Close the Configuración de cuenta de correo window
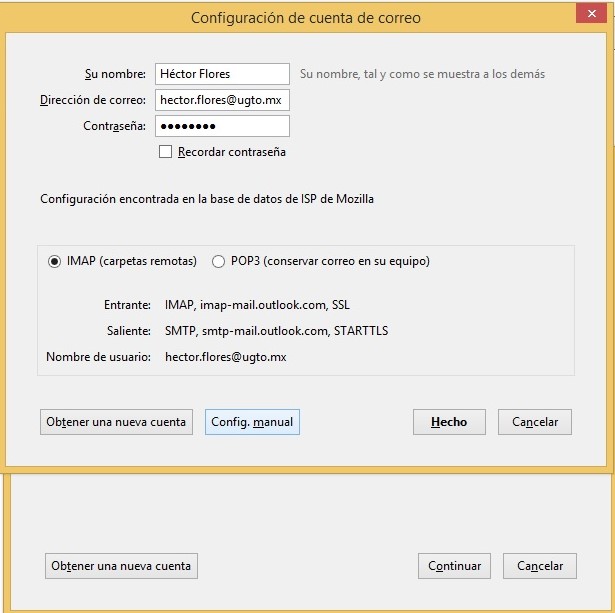The image size is (615, 613). click(x=589, y=14)
